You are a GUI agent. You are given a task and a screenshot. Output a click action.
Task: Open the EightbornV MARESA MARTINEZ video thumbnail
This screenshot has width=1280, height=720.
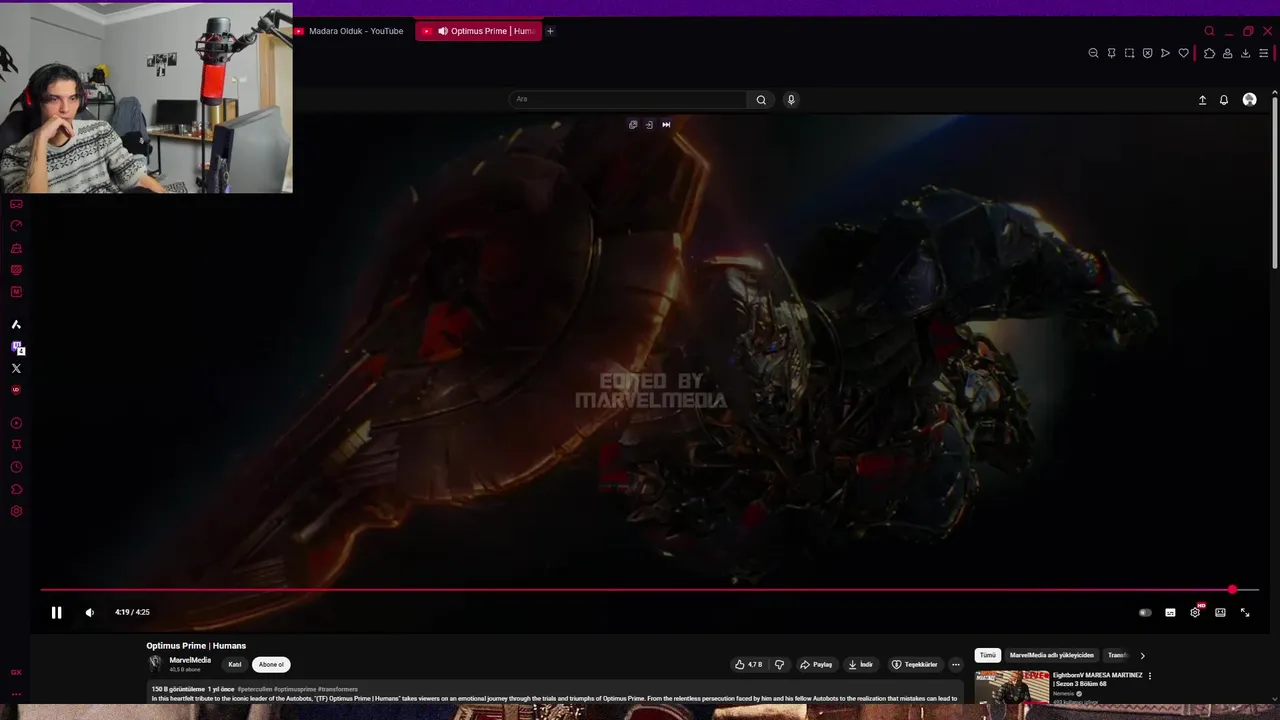tap(1012, 686)
